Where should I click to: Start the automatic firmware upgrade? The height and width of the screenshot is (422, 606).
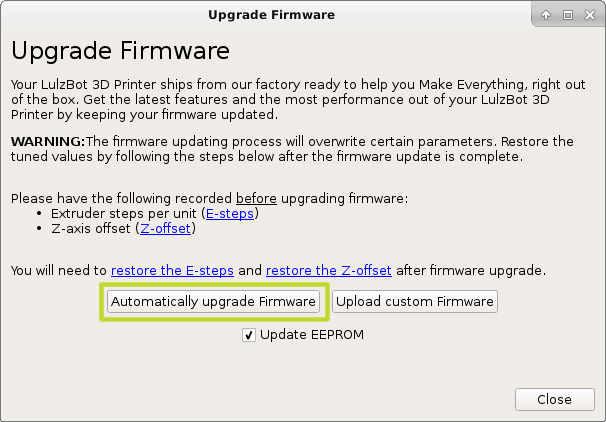pos(213,301)
